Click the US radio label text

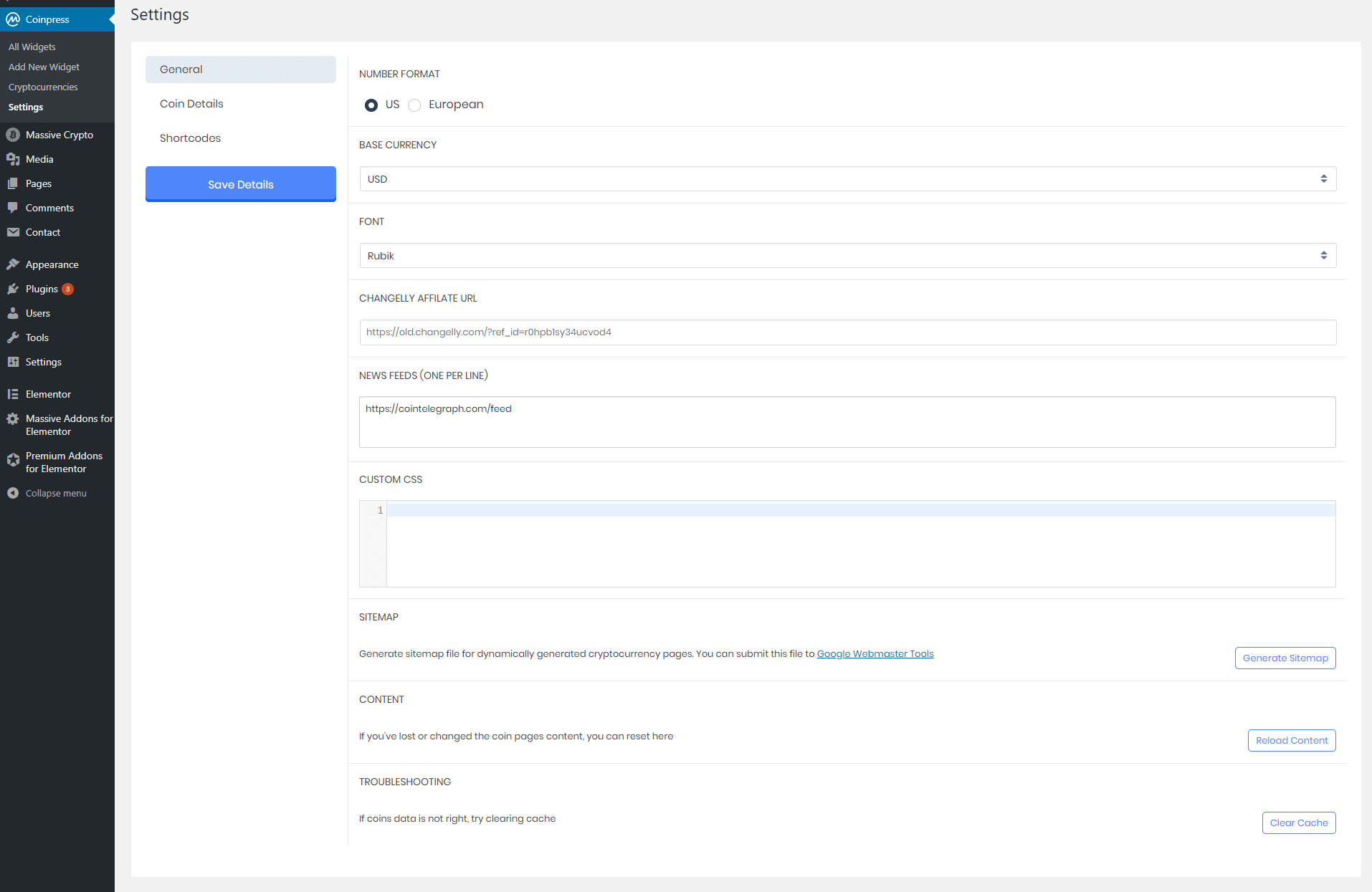point(392,105)
